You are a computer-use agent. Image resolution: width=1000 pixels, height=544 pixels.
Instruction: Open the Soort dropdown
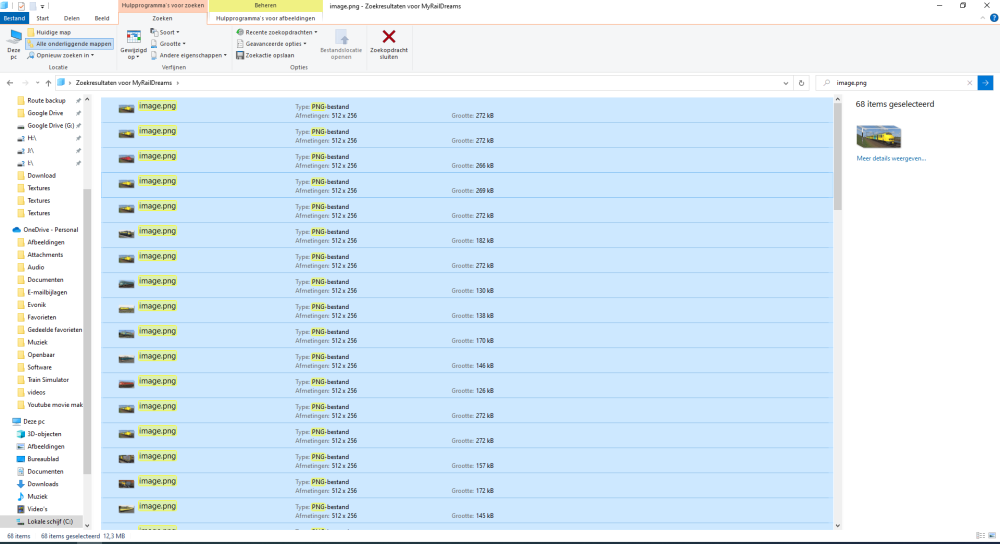165,32
